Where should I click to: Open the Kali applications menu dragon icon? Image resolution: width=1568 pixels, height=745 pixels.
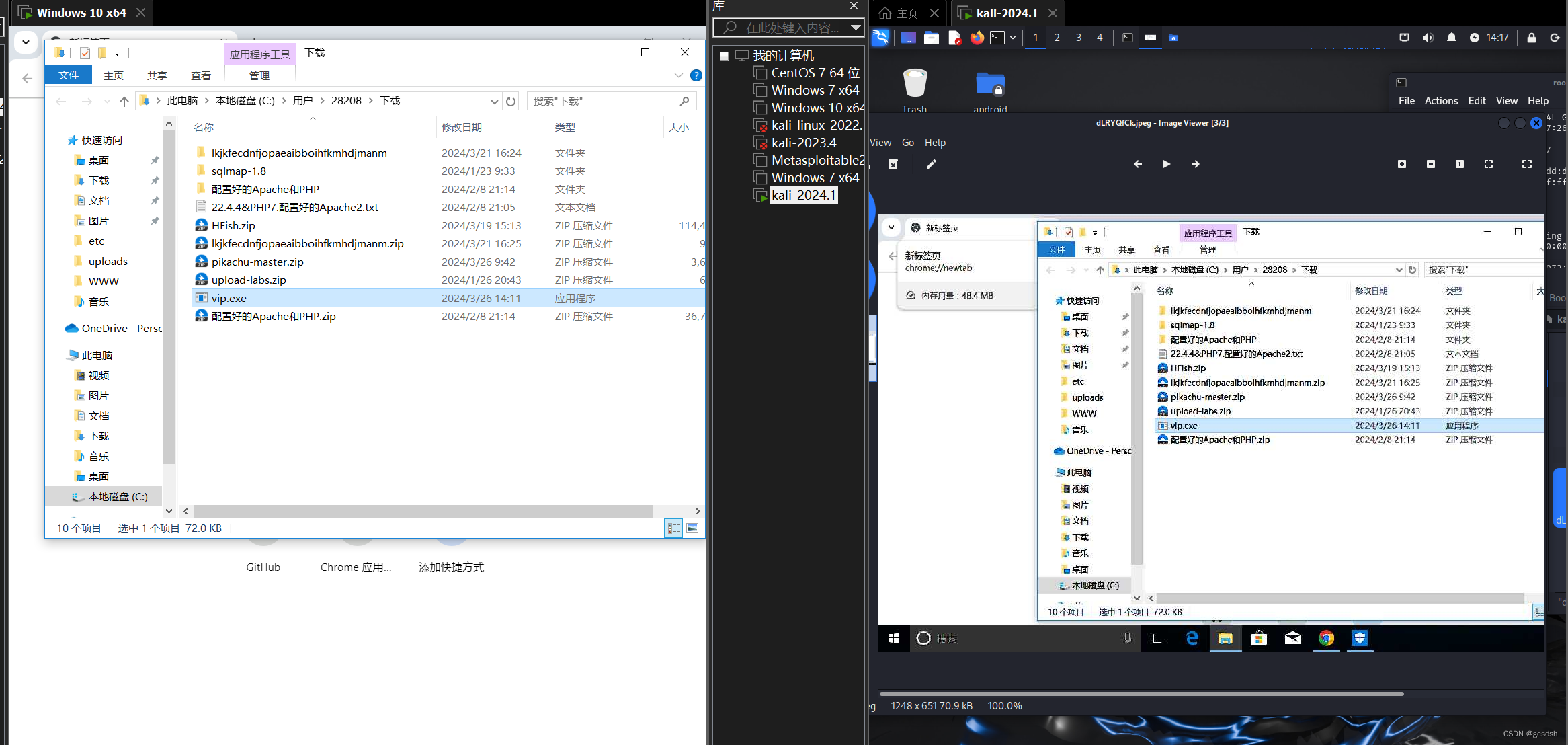[x=880, y=38]
